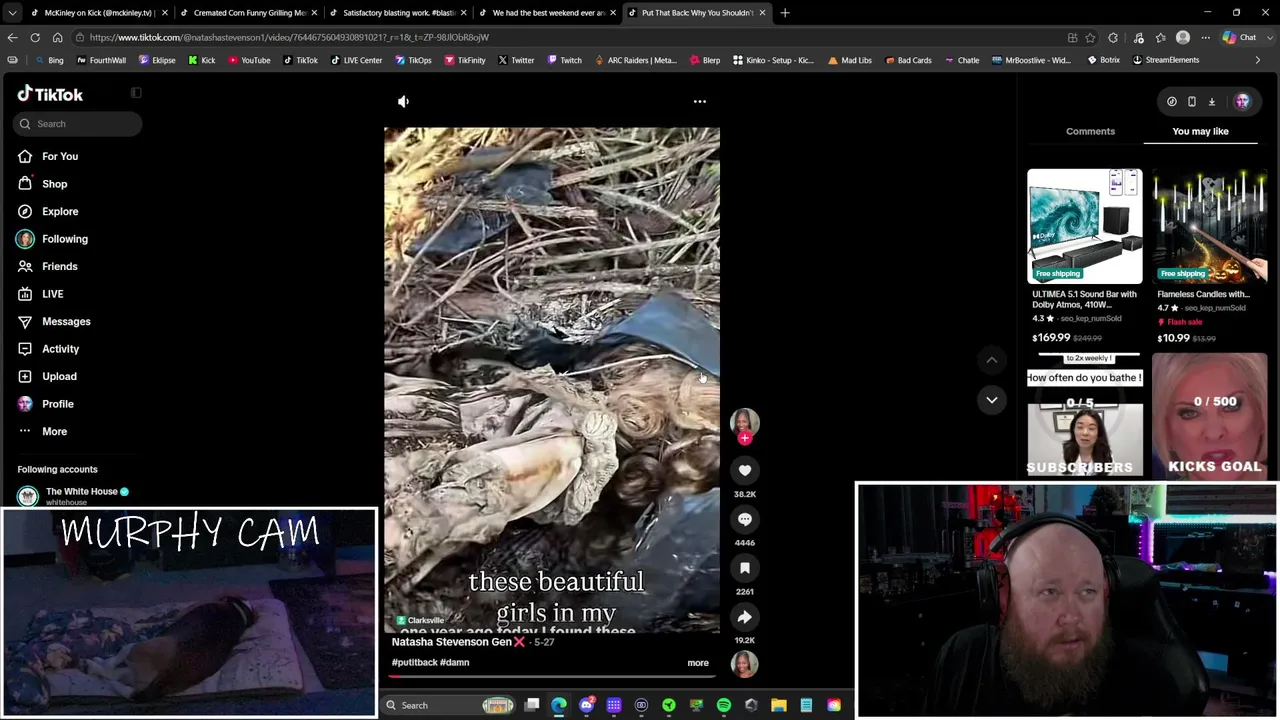The width and height of the screenshot is (1280, 720).
Task: Collapse the TikTok sidebar panel
Action: (x=136, y=93)
